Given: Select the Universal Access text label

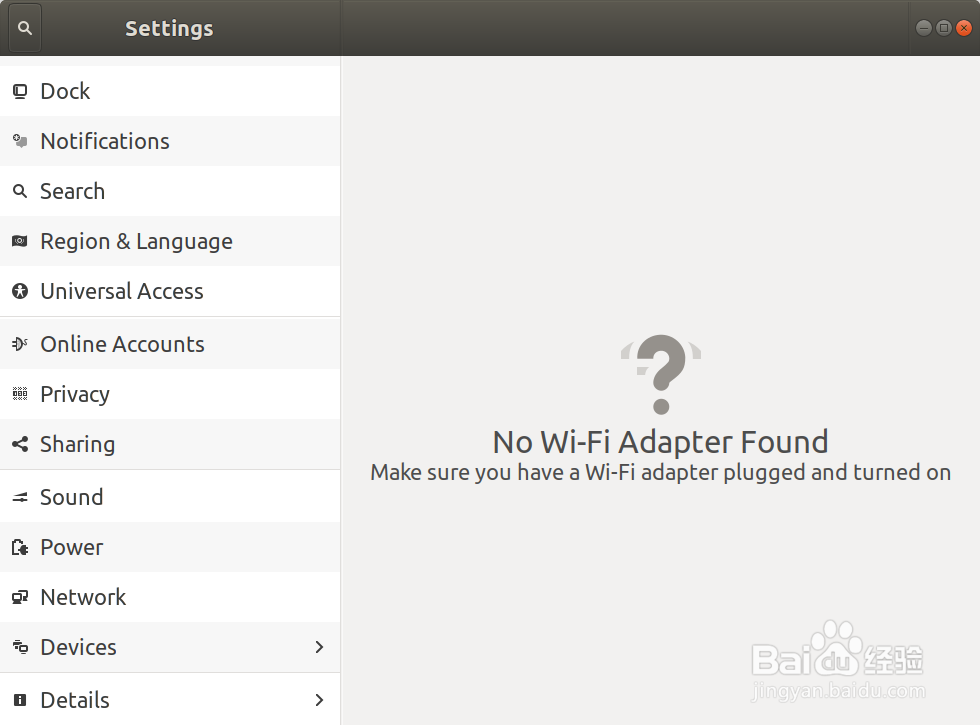Looking at the screenshot, I should (122, 291).
